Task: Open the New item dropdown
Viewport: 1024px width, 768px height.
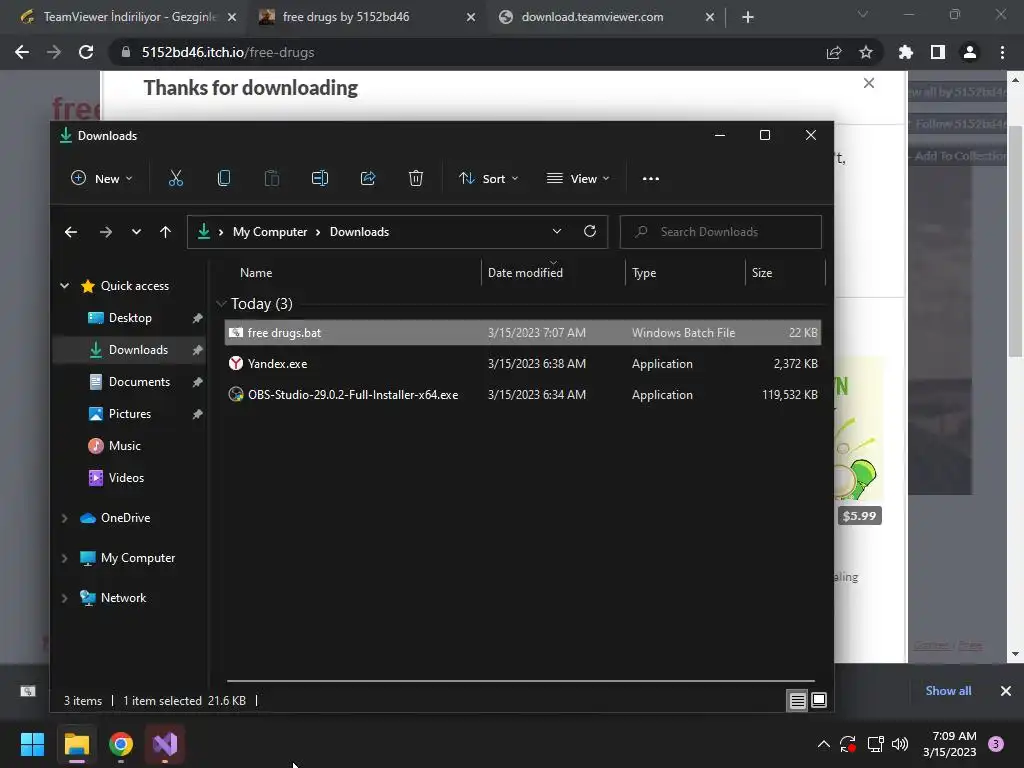Action: click(101, 178)
